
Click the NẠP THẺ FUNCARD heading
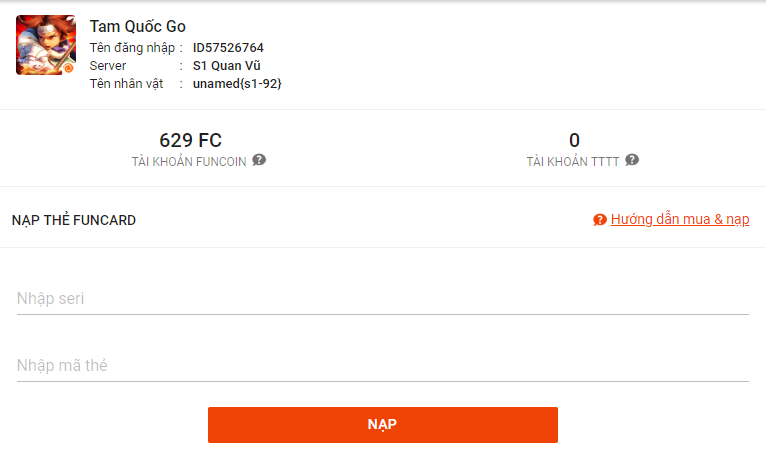[x=74, y=220]
